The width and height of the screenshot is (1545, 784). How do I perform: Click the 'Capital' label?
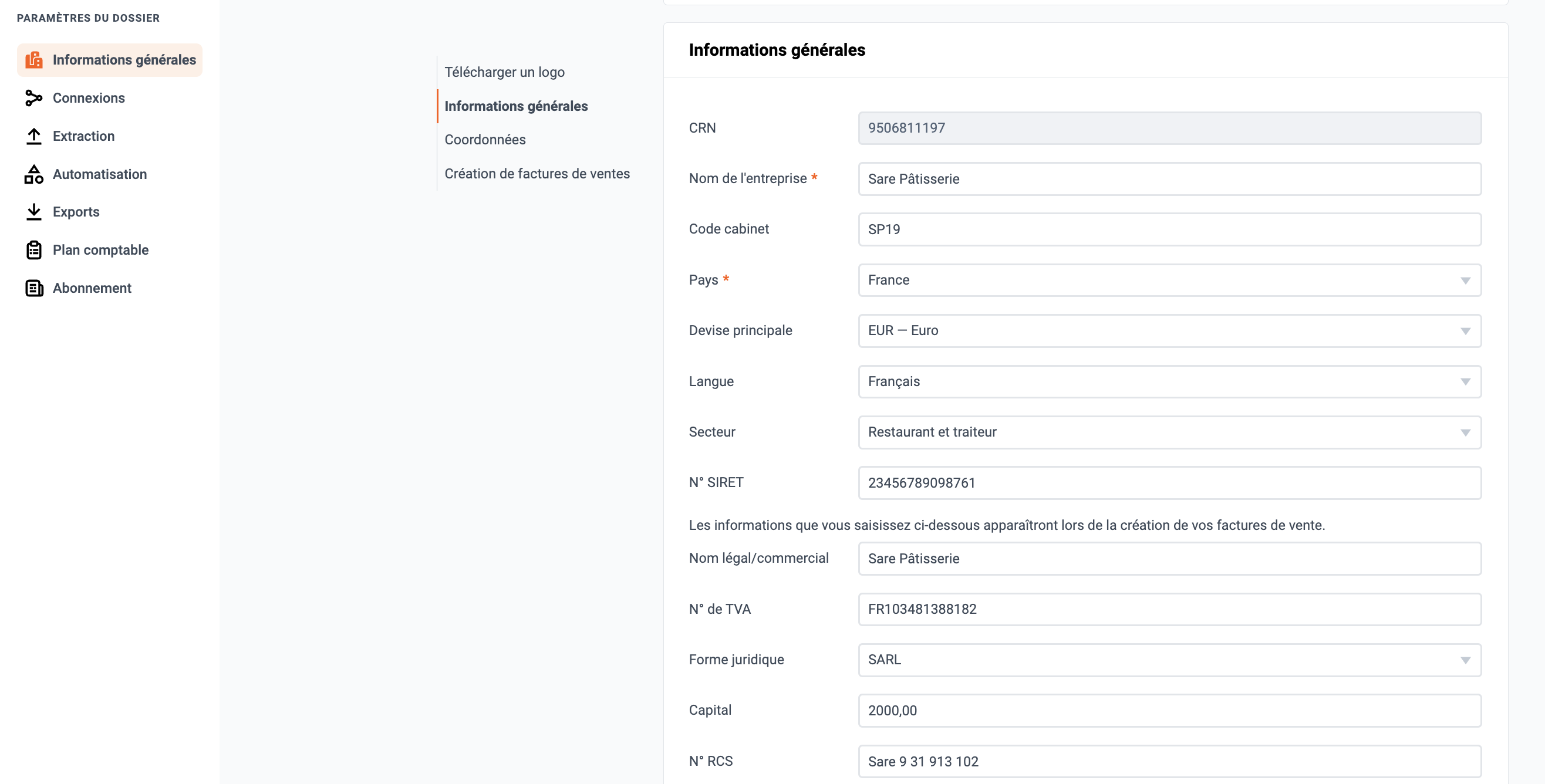[710, 710]
